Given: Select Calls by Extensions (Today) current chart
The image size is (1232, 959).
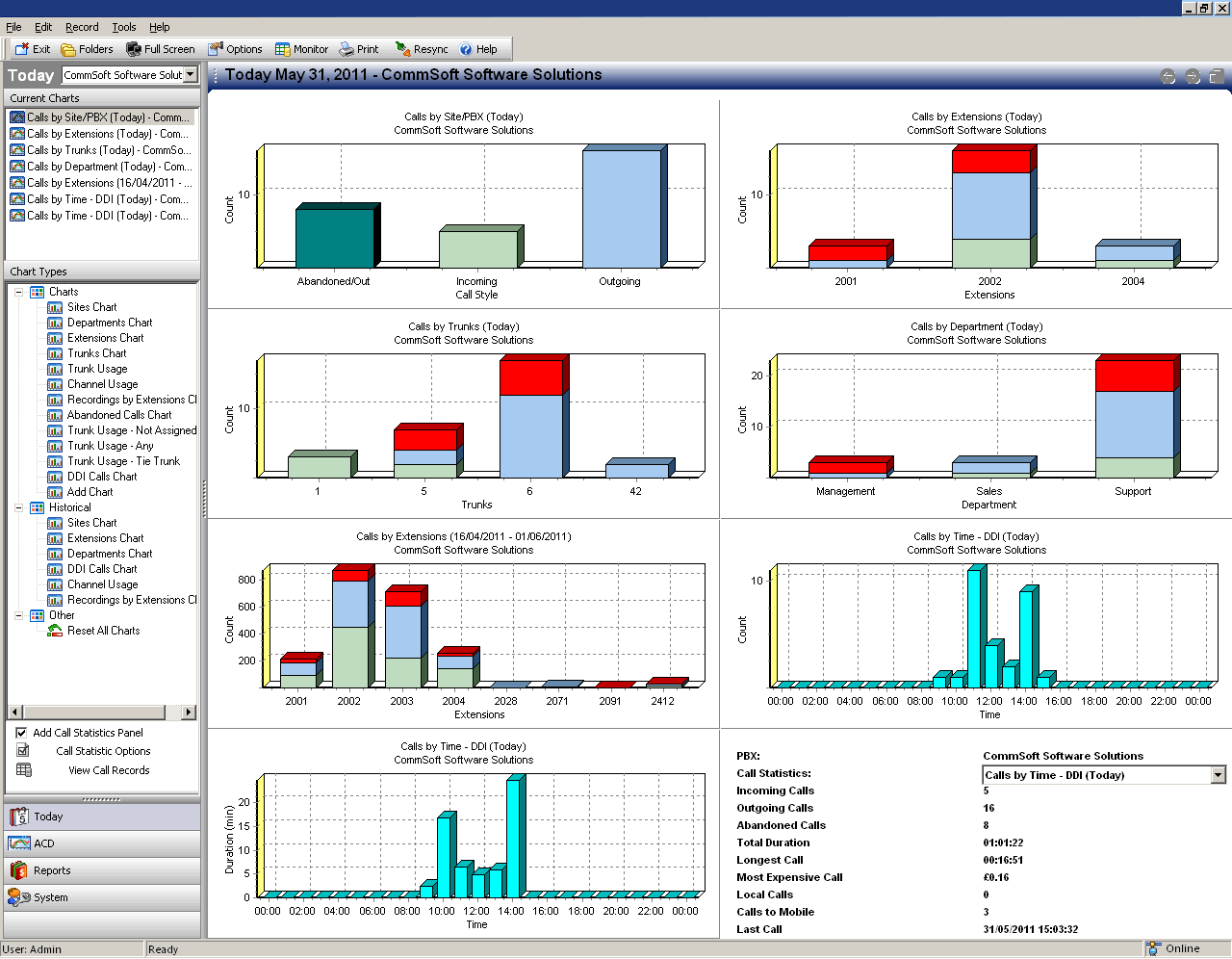Looking at the screenshot, I should click(x=100, y=134).
